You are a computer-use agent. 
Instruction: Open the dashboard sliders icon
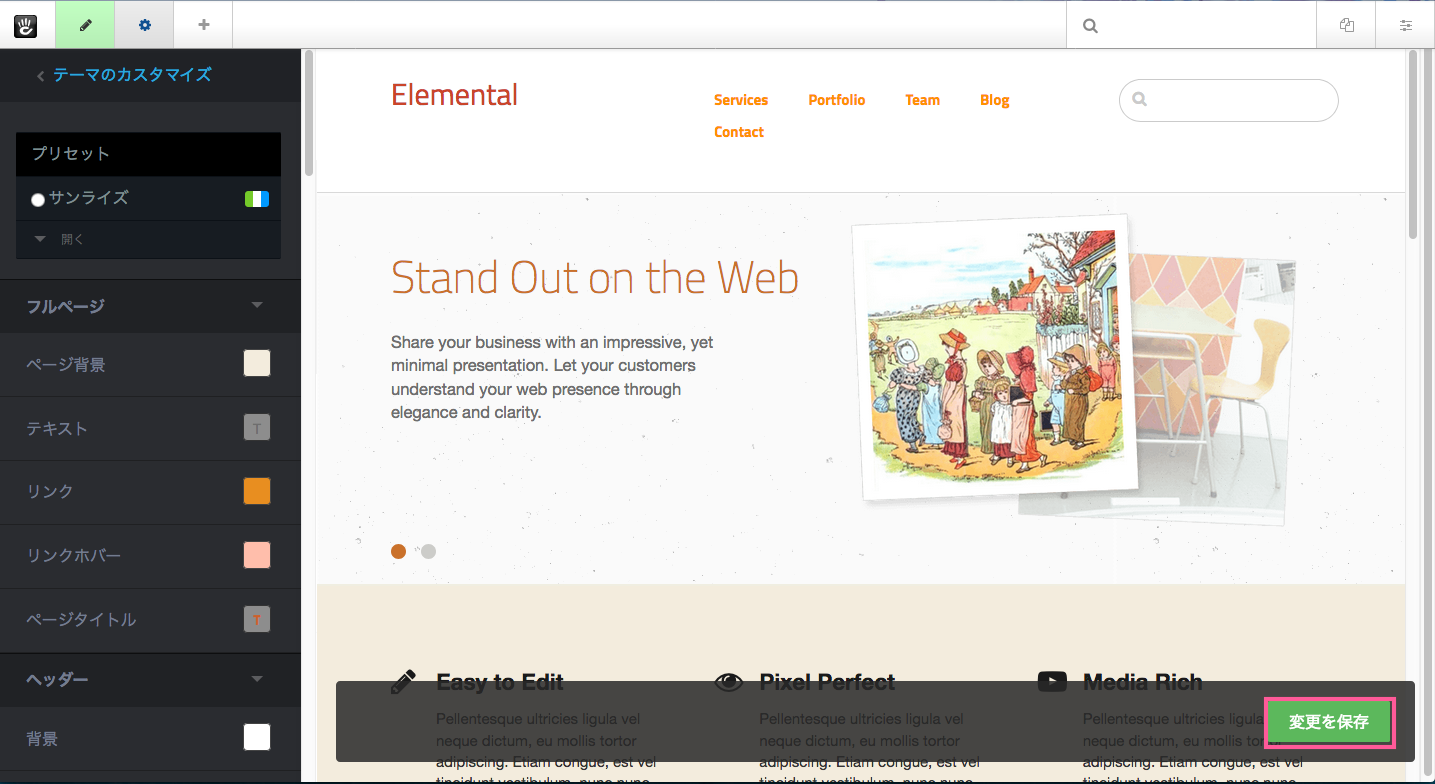pyautogui.click(x=1405, y=26)
